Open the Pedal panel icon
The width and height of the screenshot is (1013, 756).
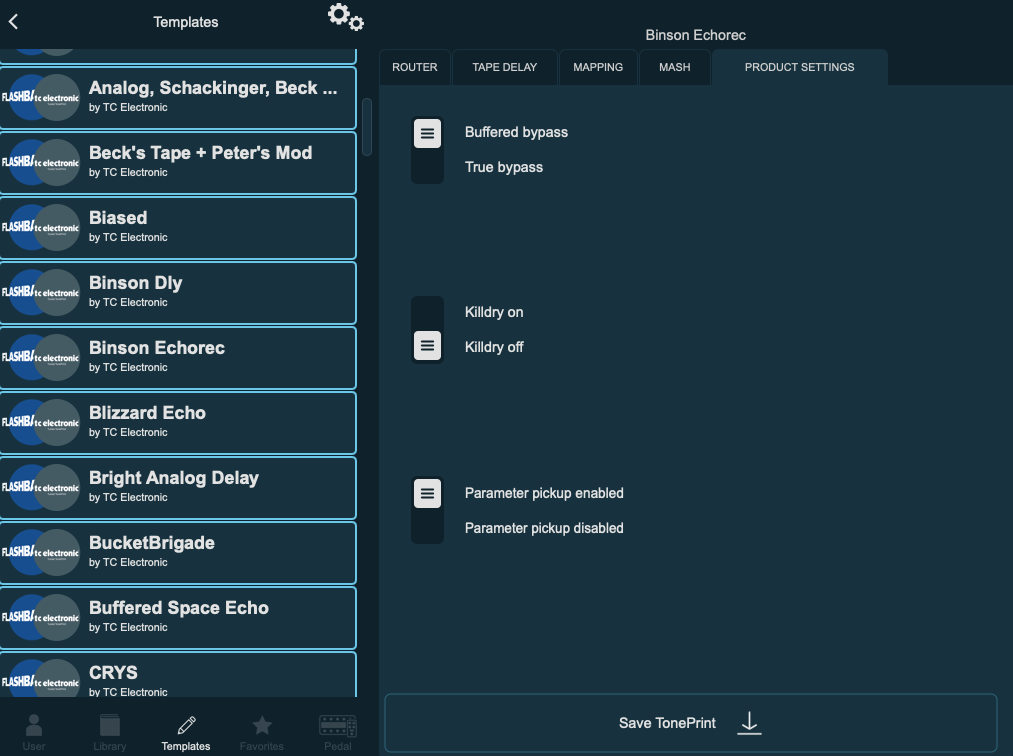point(337,730)
